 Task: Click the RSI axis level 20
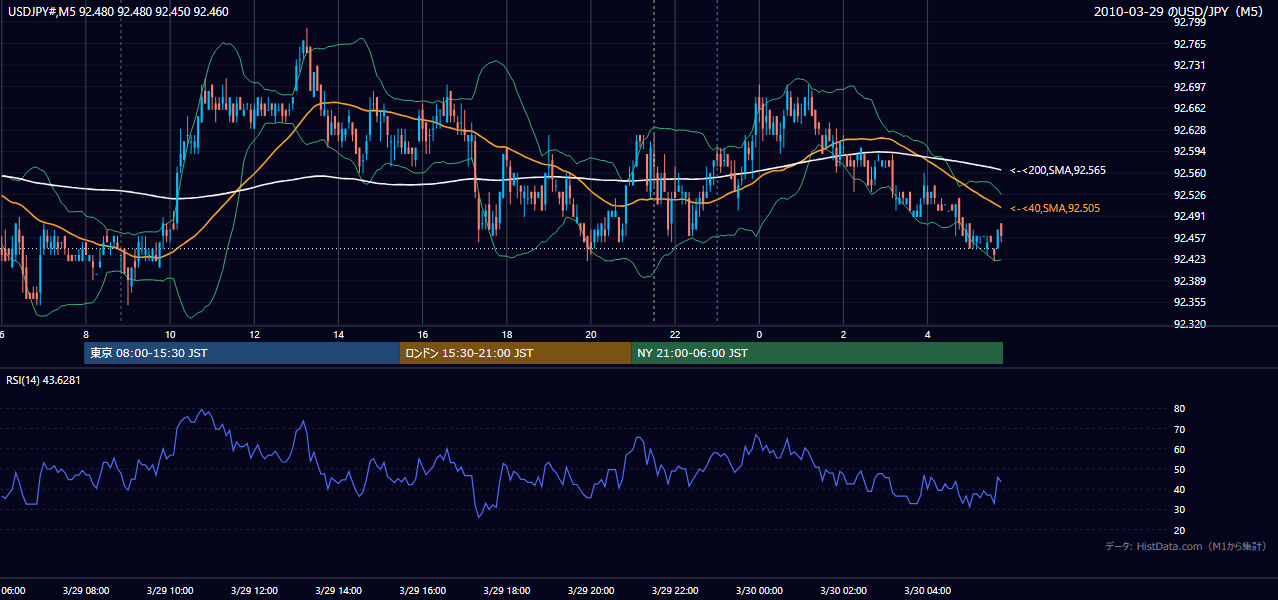coord(1180,530)
